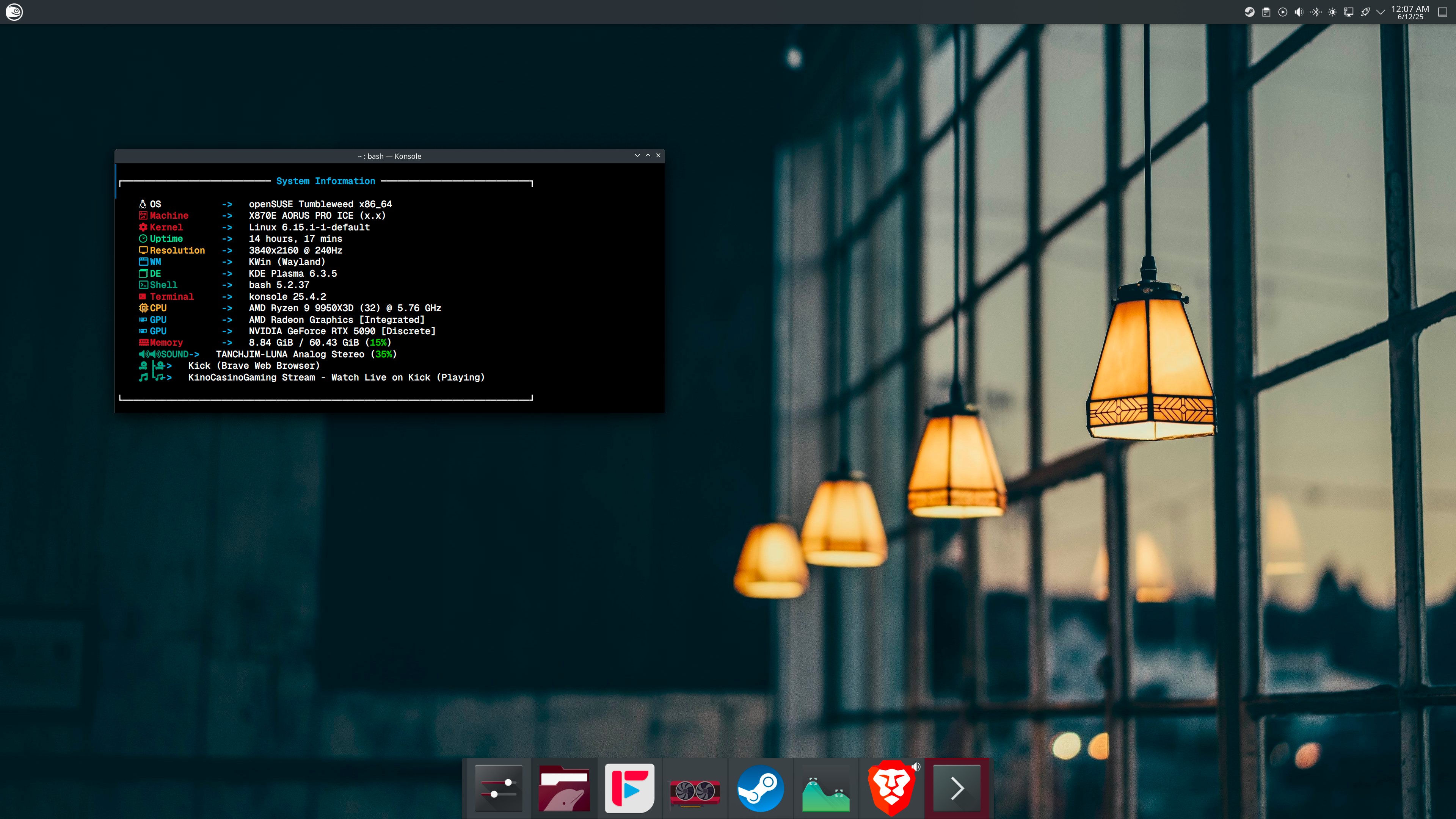Image resolution: width=1456 pixels, height=819 pixels.
Task: Click "bash 5.2.37" shell value
Action: pyautogui.click(x=279, y=285)
